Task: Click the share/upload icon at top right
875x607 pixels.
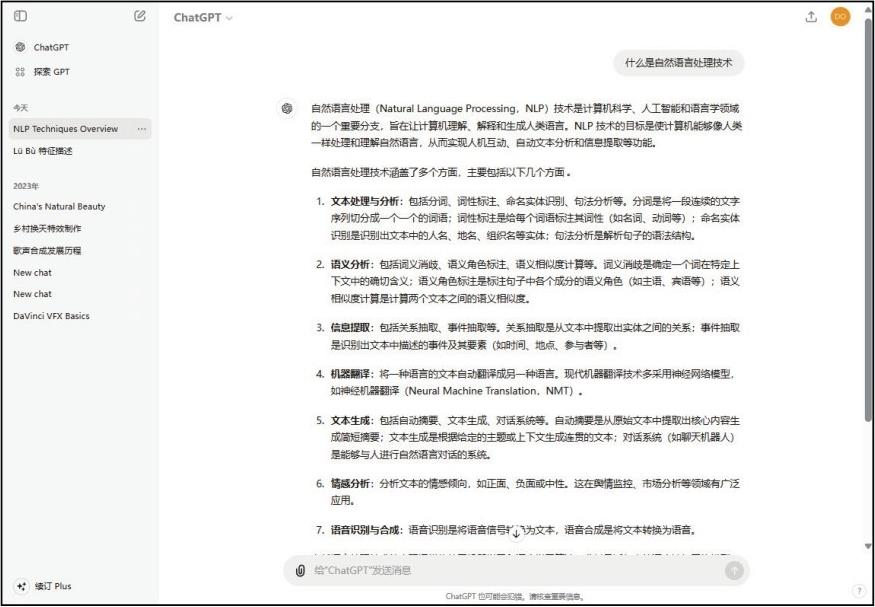Action: click(x=811, y=17)
